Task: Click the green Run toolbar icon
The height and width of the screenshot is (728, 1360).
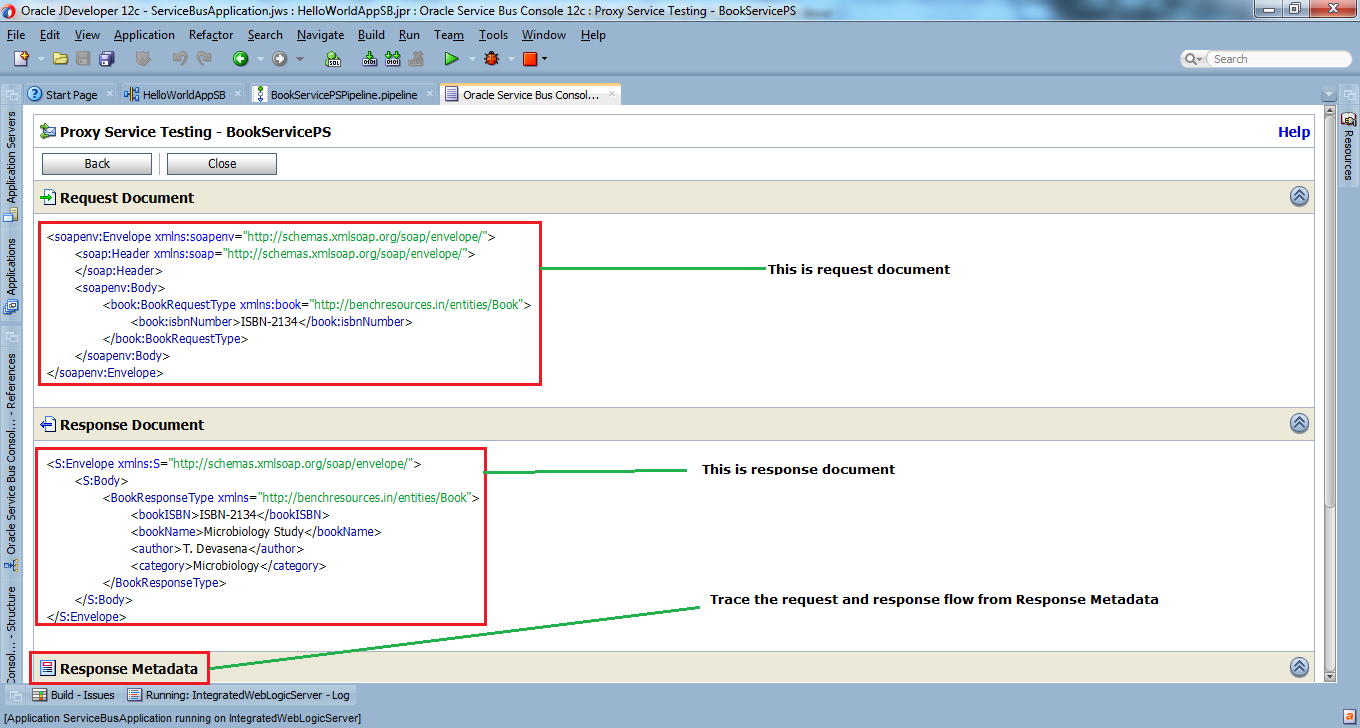Action: [452, 59]
